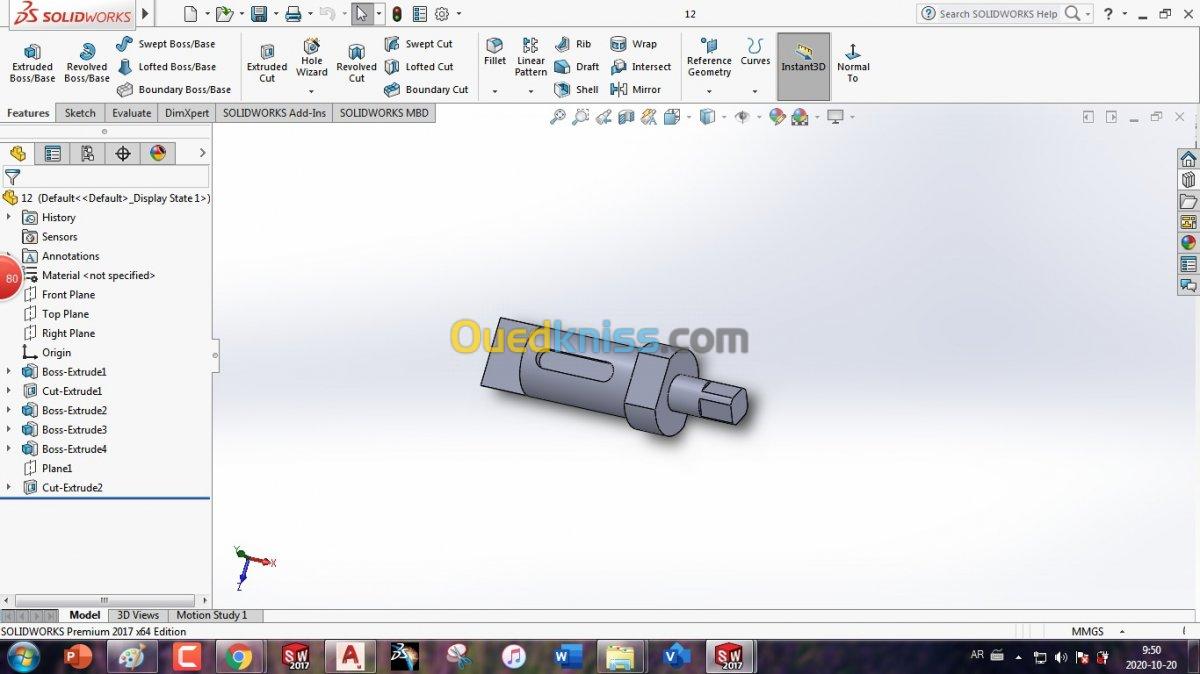
Task: Open the Evaluate tab
Action: 131,113
